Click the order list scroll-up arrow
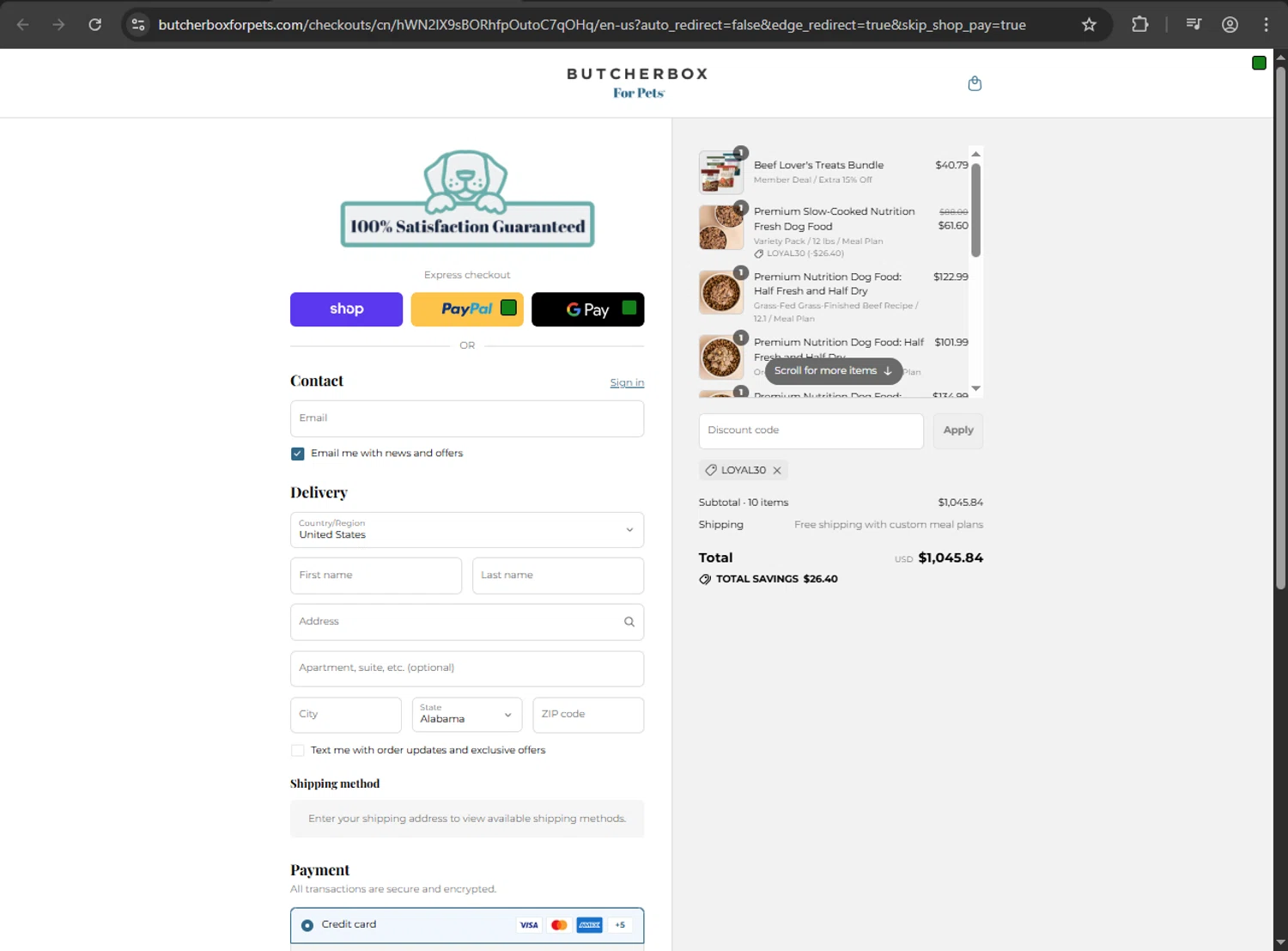This screenshot has width=1288, height=951. [x=975, y=154]
